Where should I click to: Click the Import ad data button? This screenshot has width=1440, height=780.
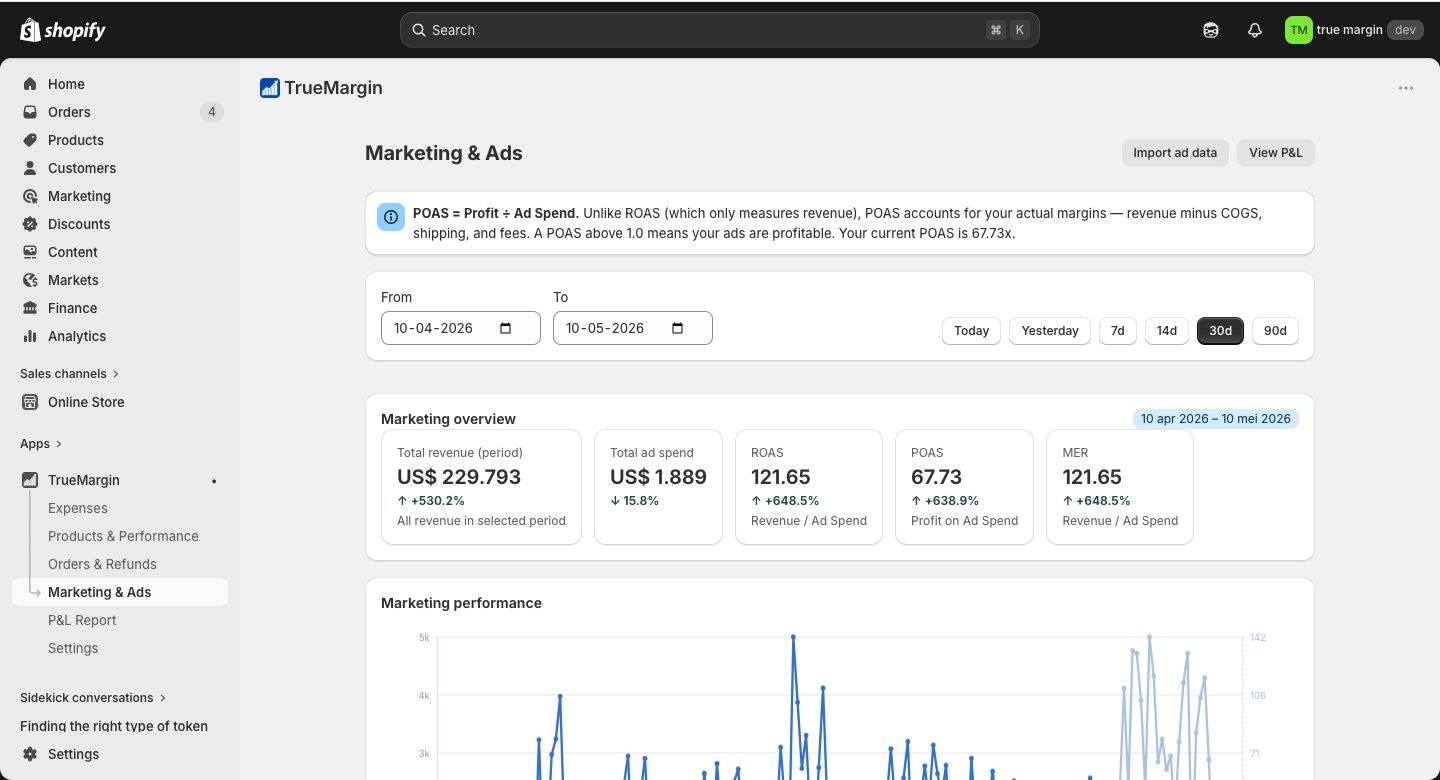[x=1175, y=153]
